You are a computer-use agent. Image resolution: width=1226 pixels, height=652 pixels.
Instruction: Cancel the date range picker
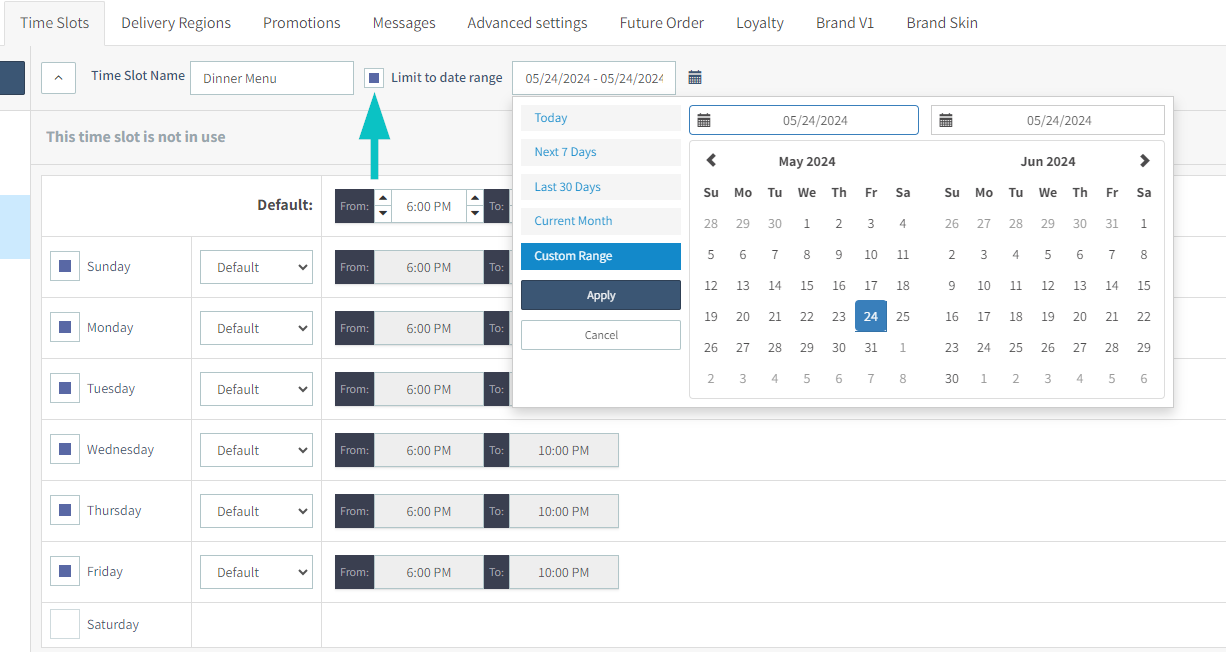tap(601, 335)
